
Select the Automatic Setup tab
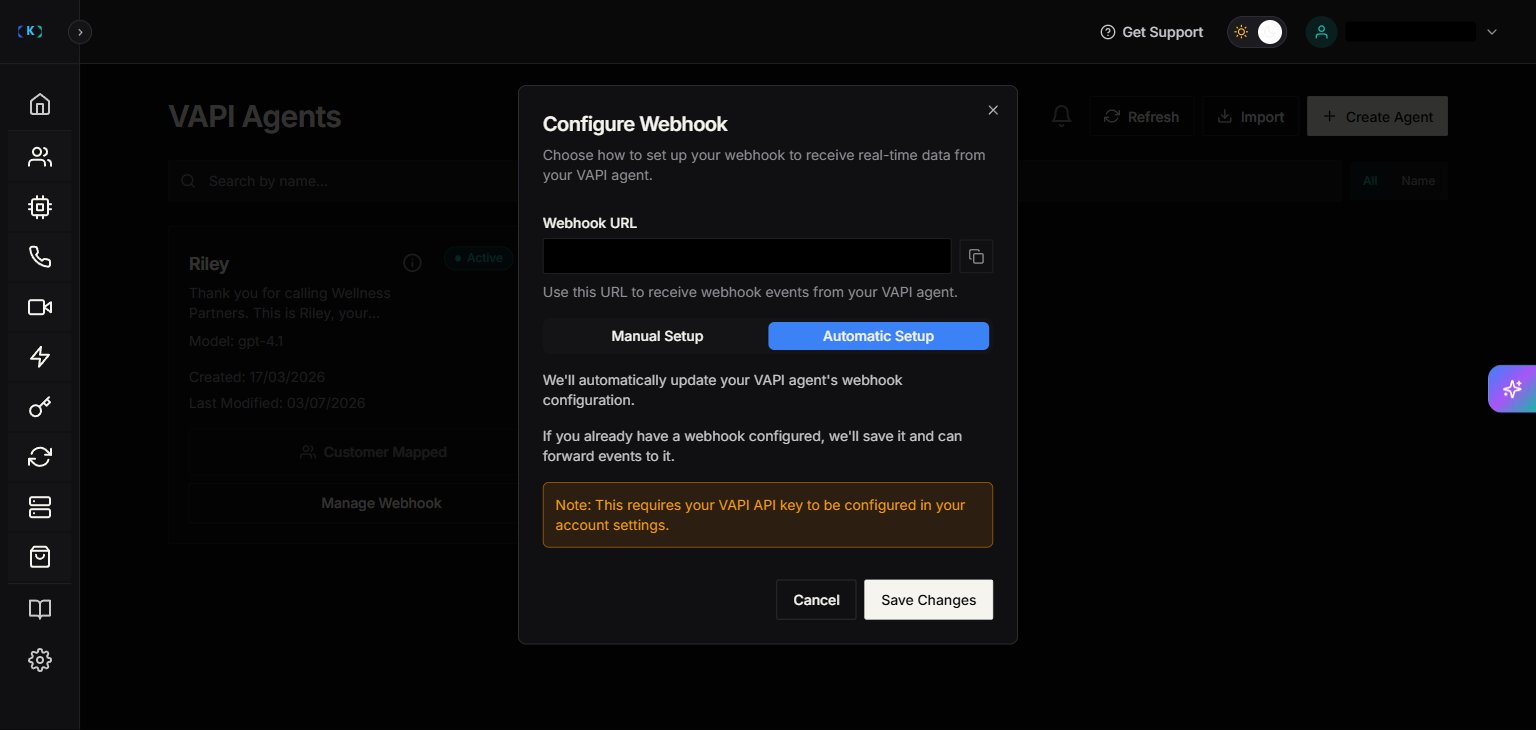coord(878,336)
